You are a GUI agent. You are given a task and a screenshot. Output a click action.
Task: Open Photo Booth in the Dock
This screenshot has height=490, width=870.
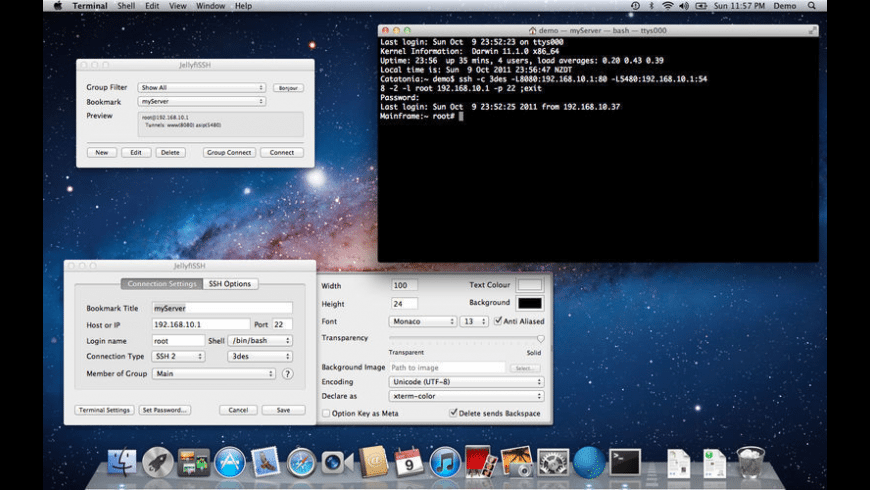tap(480, 462)
